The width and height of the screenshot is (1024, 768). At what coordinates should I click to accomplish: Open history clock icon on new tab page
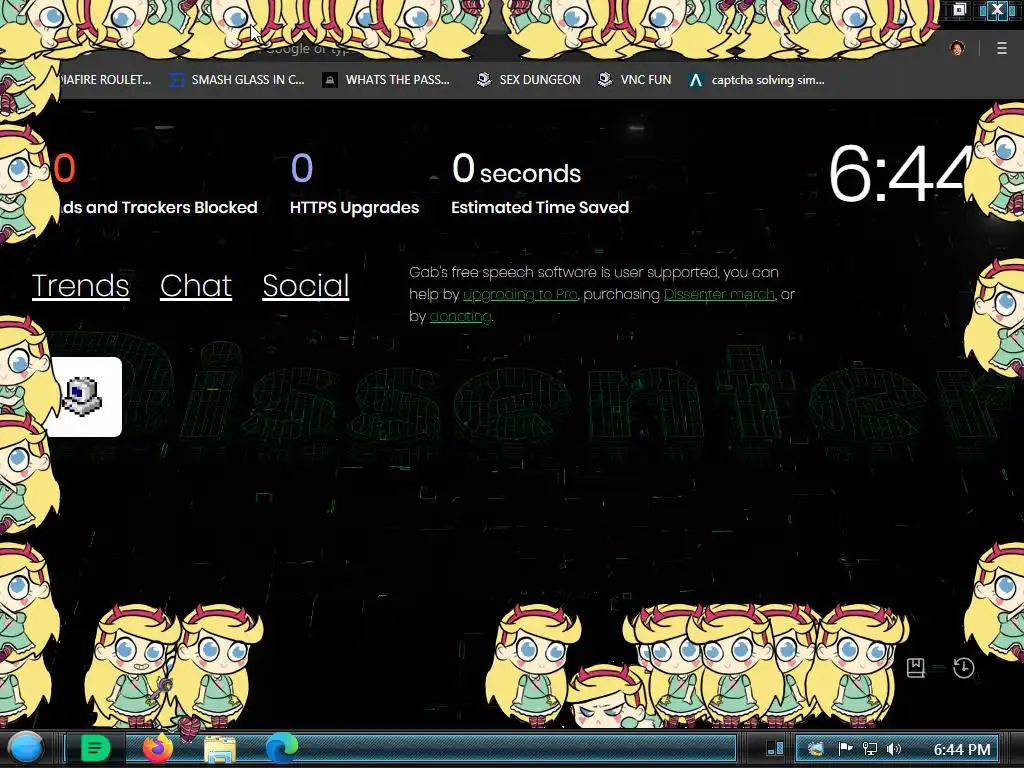[964, 667]
